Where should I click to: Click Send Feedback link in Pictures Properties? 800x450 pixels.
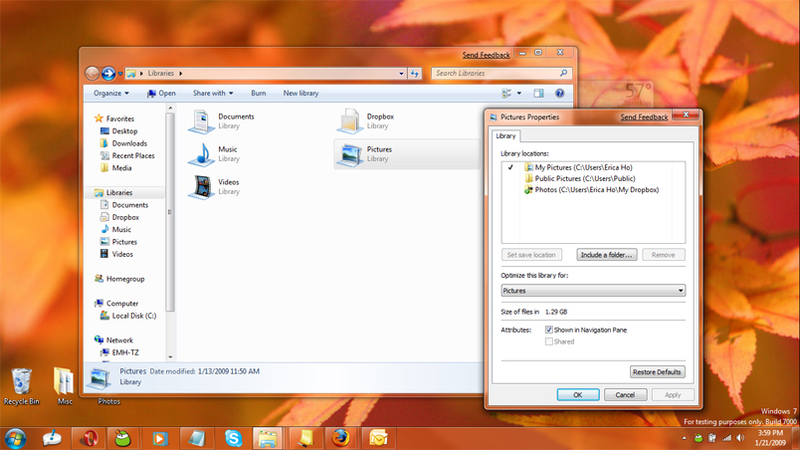(x=644, y=117)
